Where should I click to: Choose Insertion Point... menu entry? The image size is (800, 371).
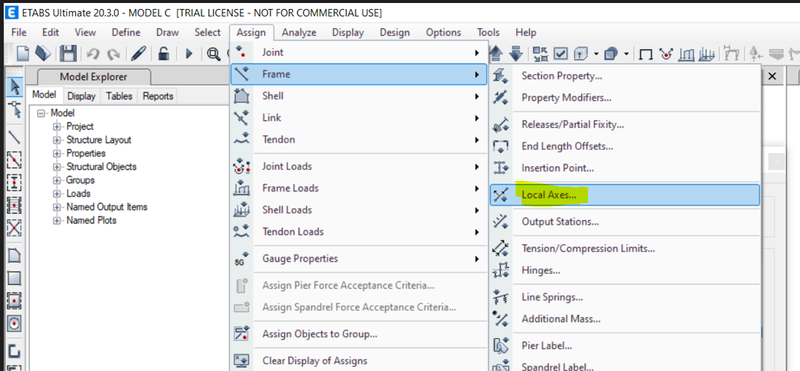pos(624,168)
